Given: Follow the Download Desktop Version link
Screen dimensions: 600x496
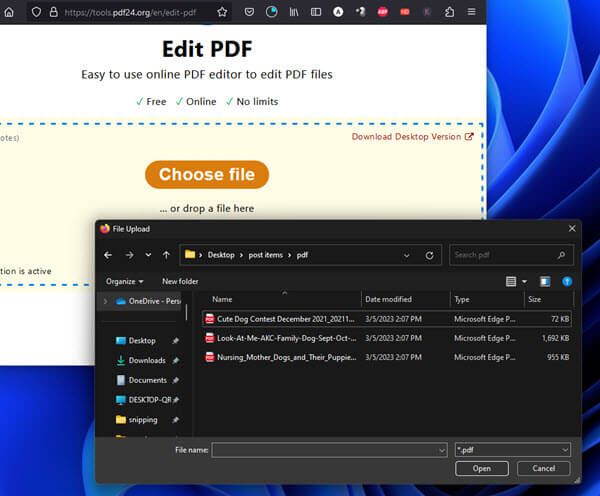Looking at the screenshot, I should (x=412, y=137).
